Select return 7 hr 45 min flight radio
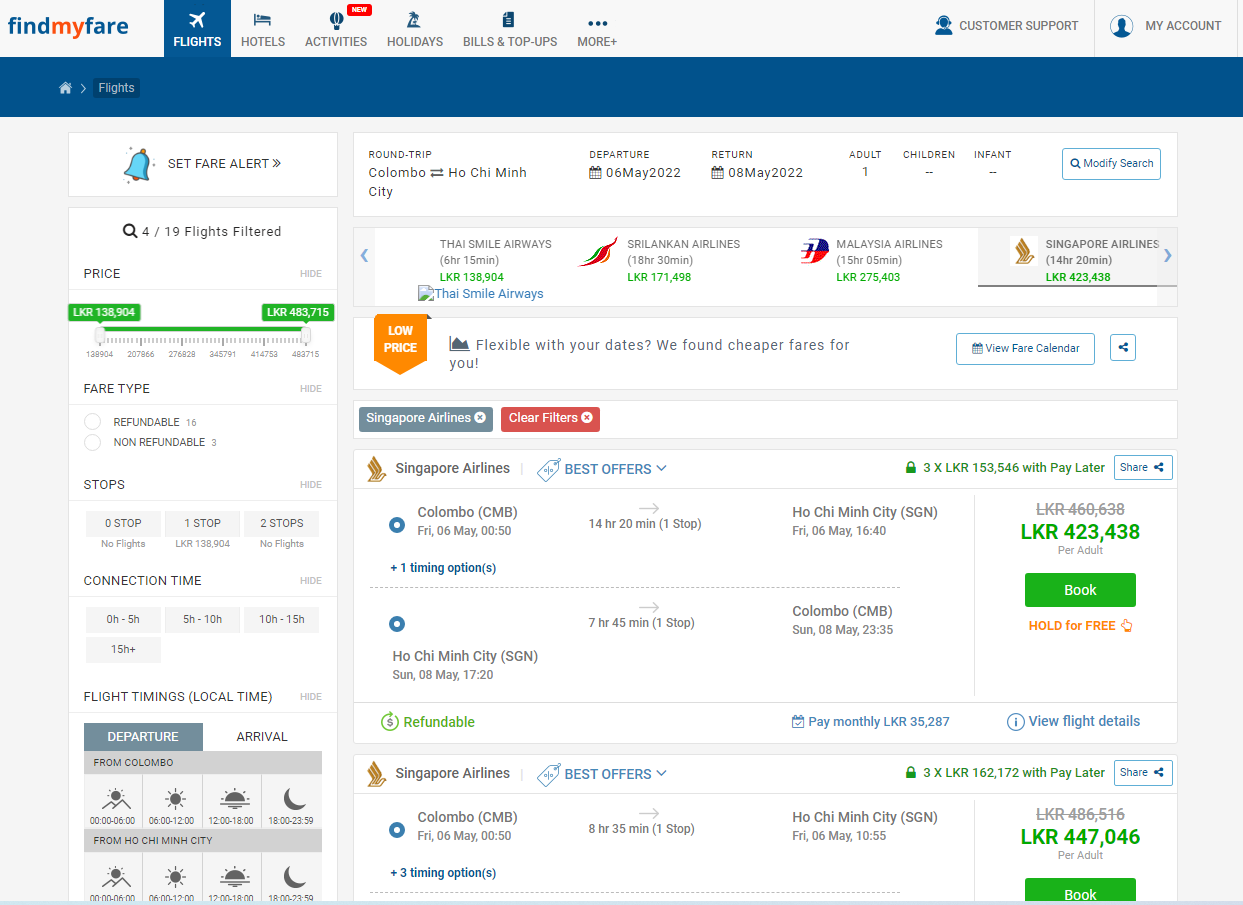This screenshot has height=905, width=1243. click(x=397, y=624)
